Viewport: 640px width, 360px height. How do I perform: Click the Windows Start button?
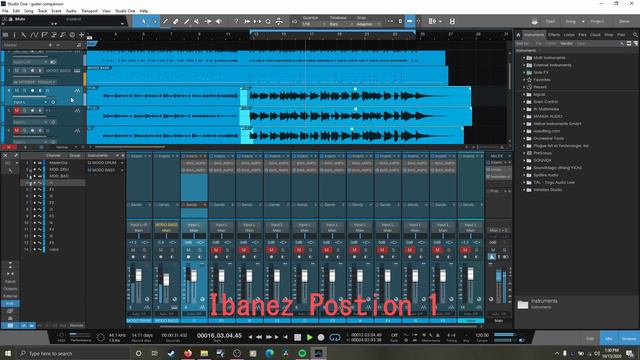8,353
